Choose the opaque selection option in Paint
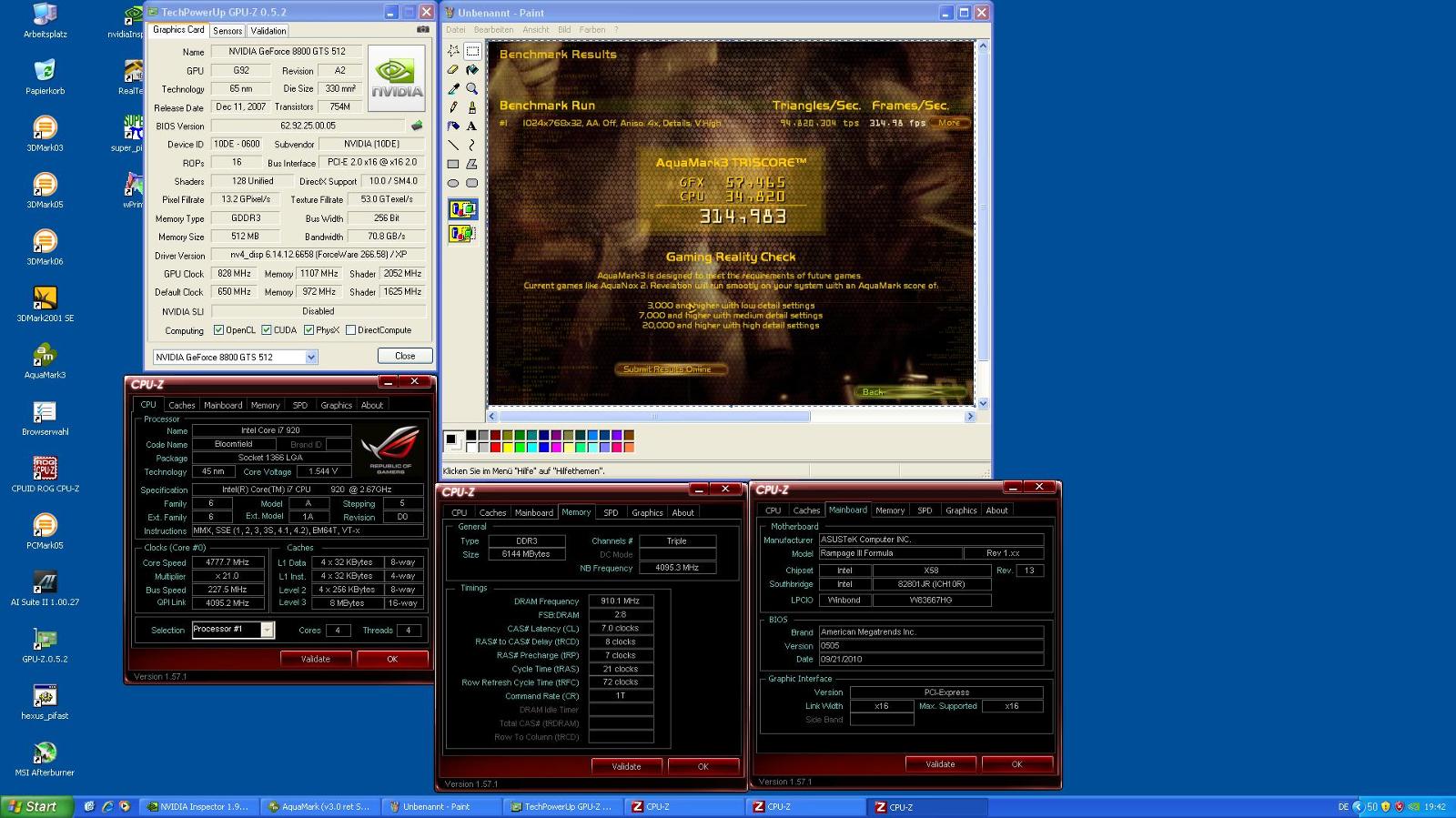 click(x=462, y=209)
